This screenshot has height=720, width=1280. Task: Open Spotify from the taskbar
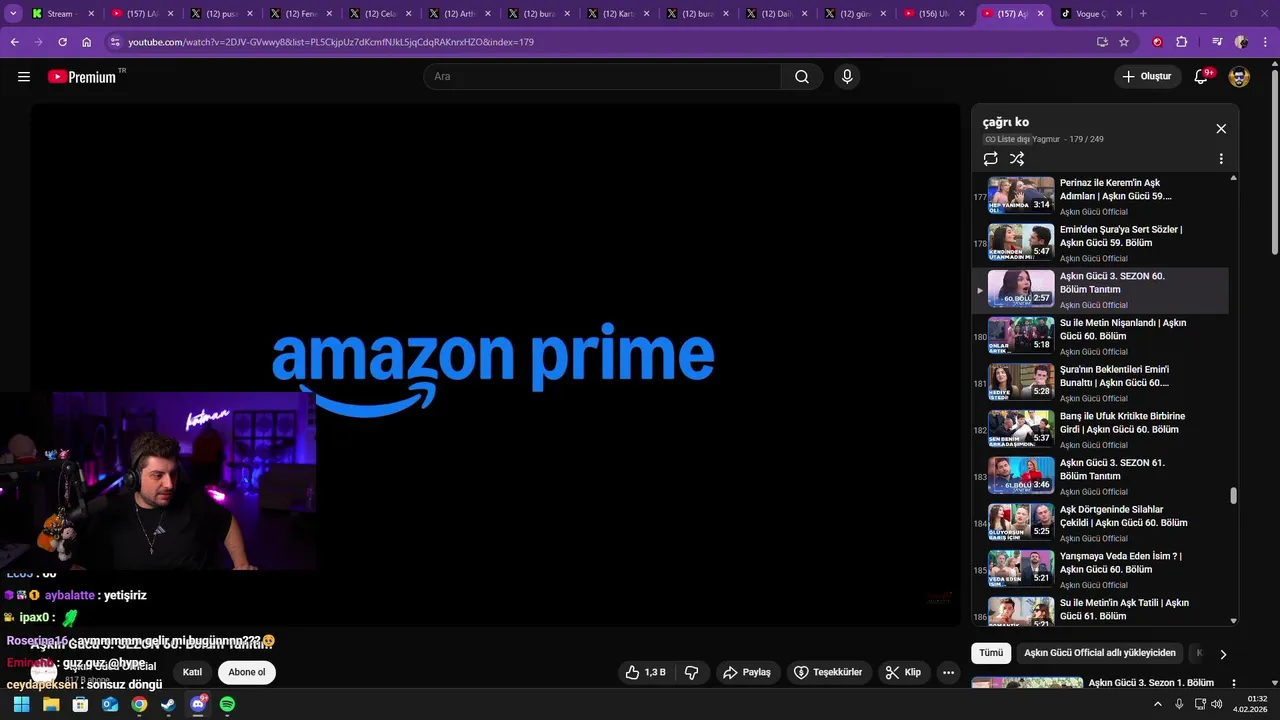[227, 704]
